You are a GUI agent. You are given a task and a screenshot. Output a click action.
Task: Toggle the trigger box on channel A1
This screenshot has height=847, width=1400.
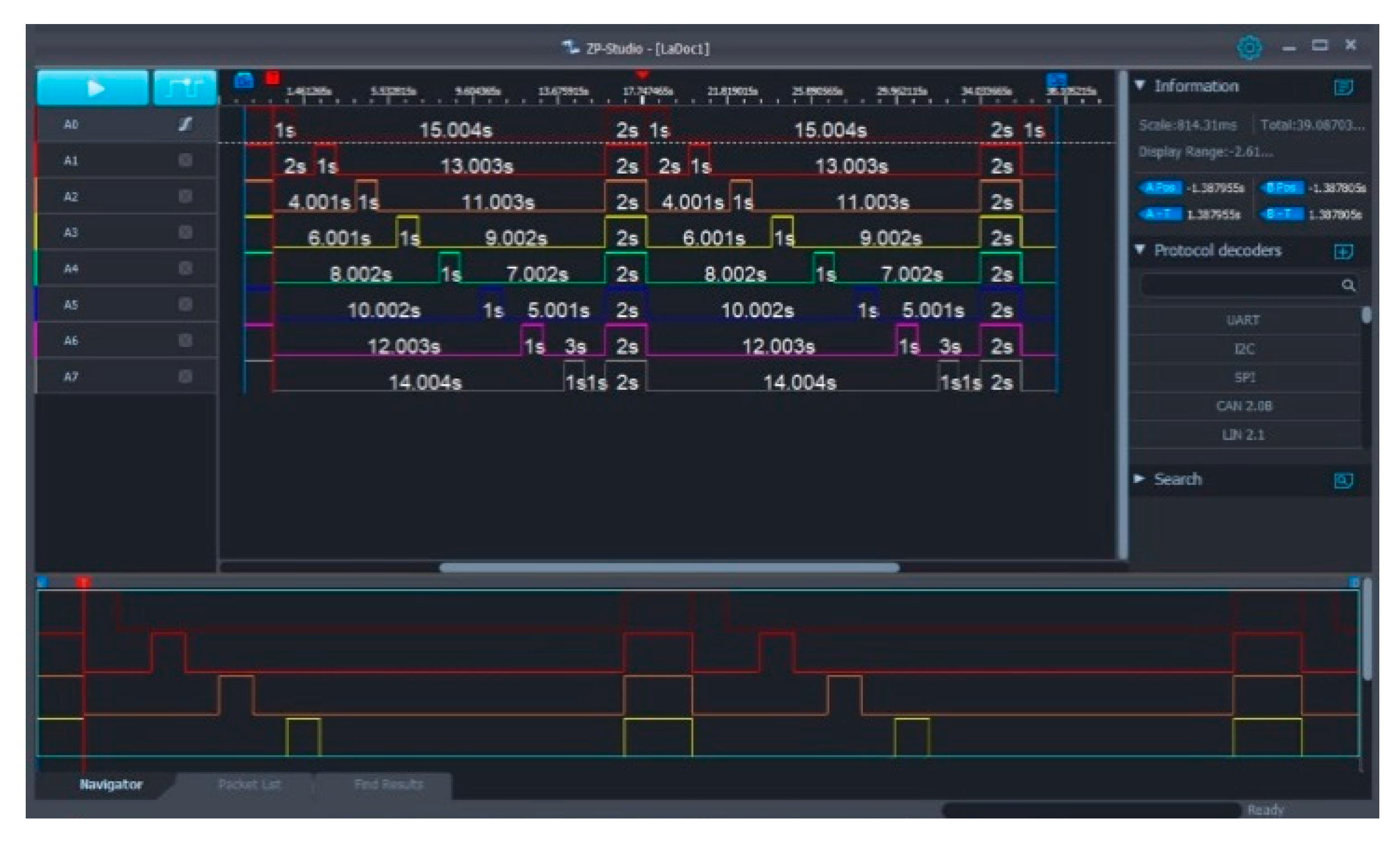[185, 160]
